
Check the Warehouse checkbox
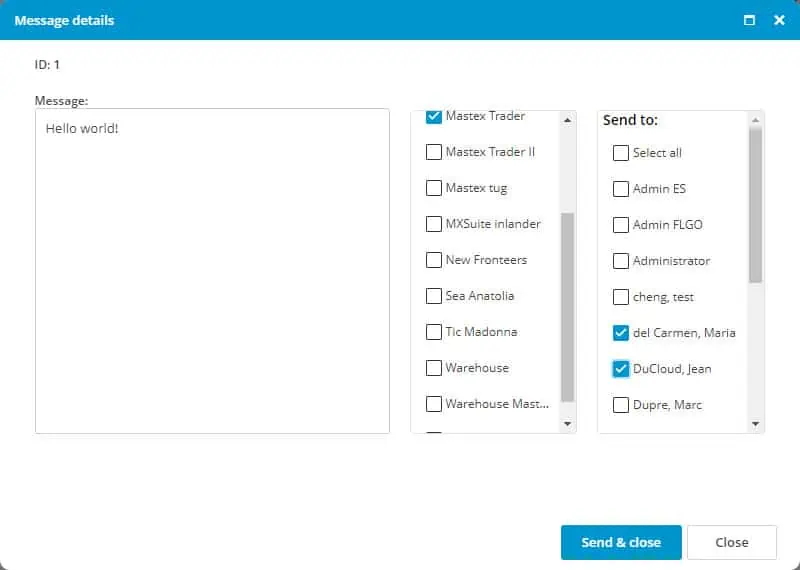(x=434, y=368)
